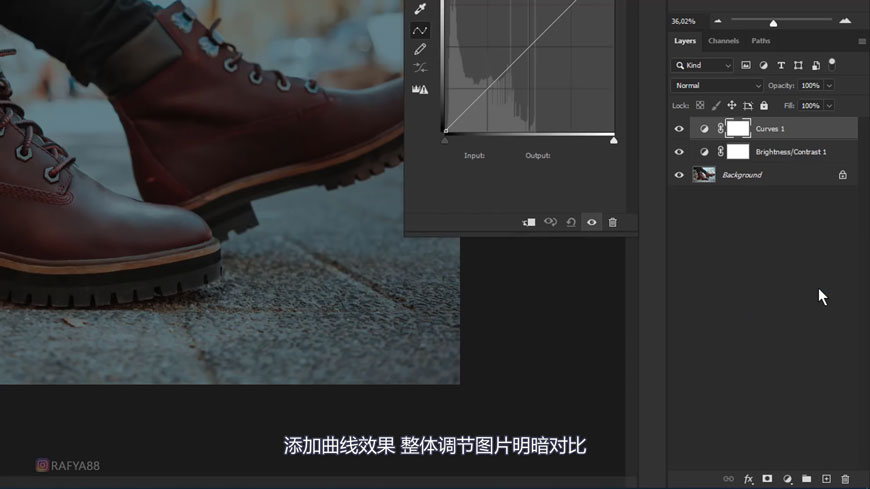Image resolution: width=870 pixels, height=489 pixels.
Task: Toggle histogram clipping warning icon
Action: tap(420, 89)
